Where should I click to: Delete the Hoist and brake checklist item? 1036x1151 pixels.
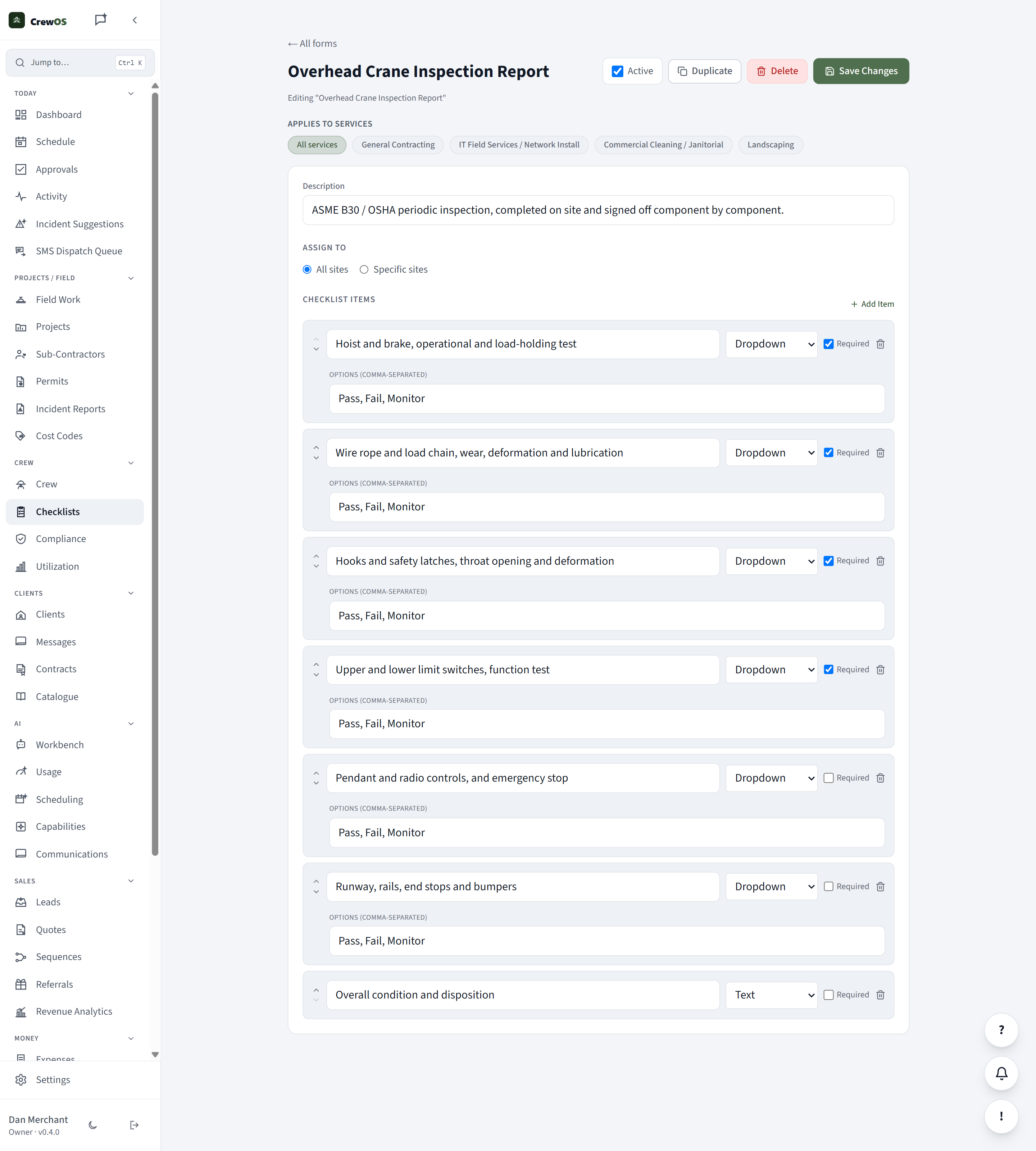880,344
